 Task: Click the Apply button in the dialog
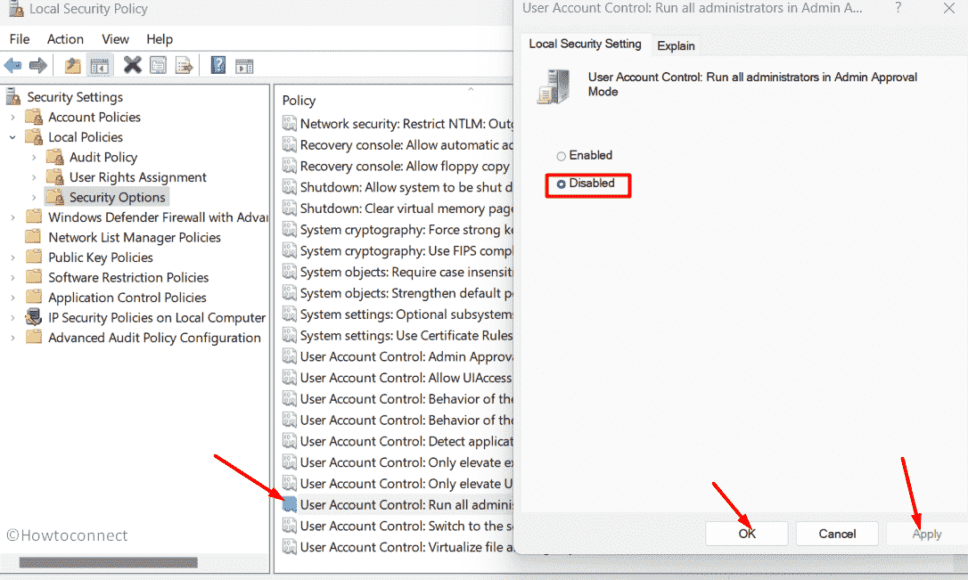pyautogui.click(x=927, y=533)
